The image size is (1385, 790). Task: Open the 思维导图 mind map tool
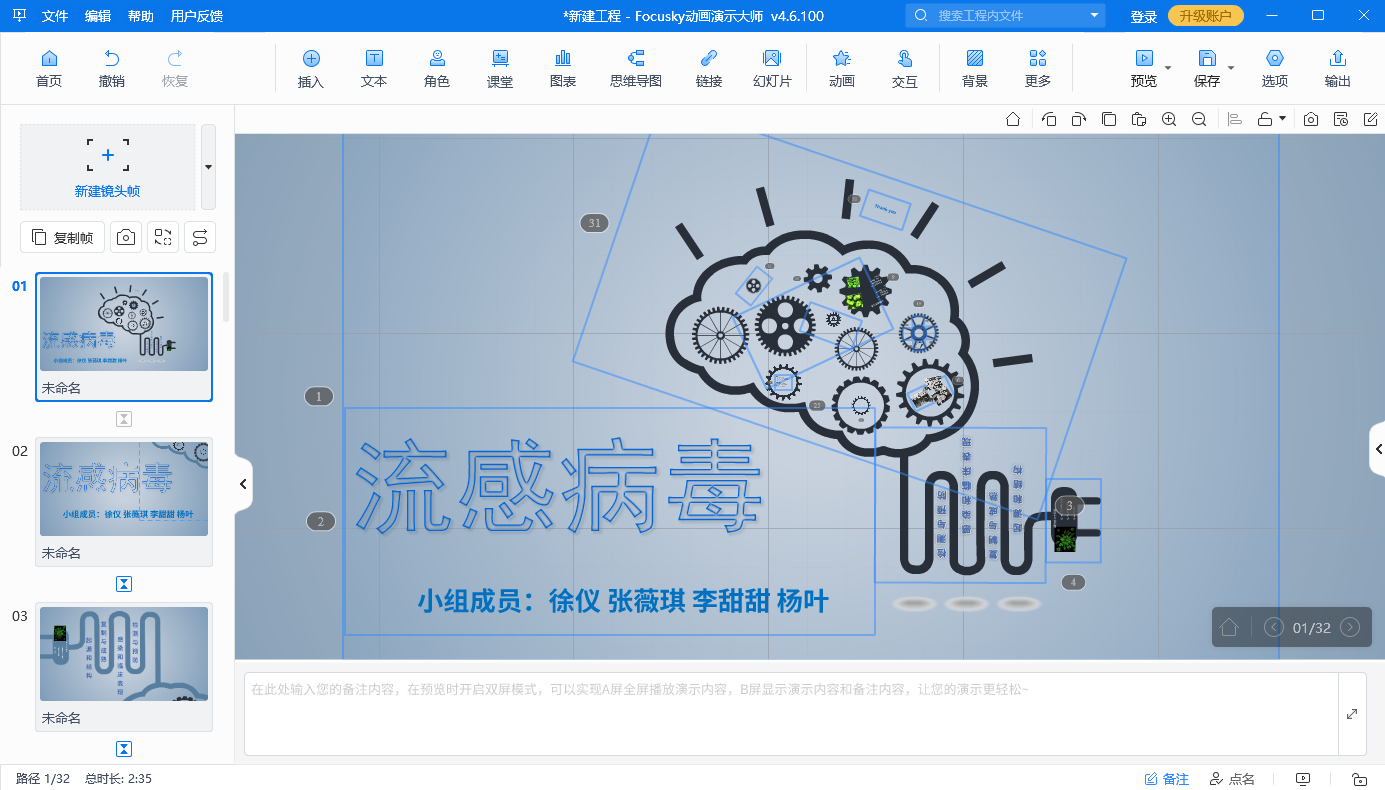click(x=636, y=69)
